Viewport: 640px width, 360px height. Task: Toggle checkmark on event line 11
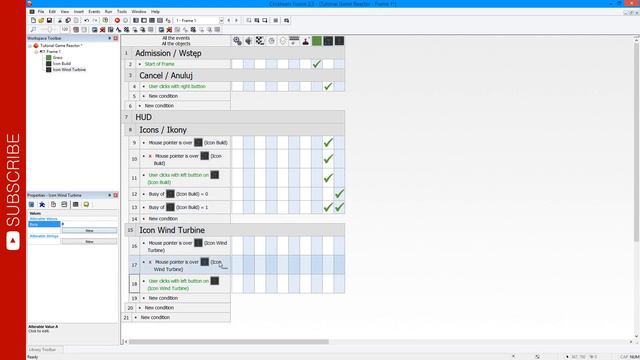tap(328, 178)
